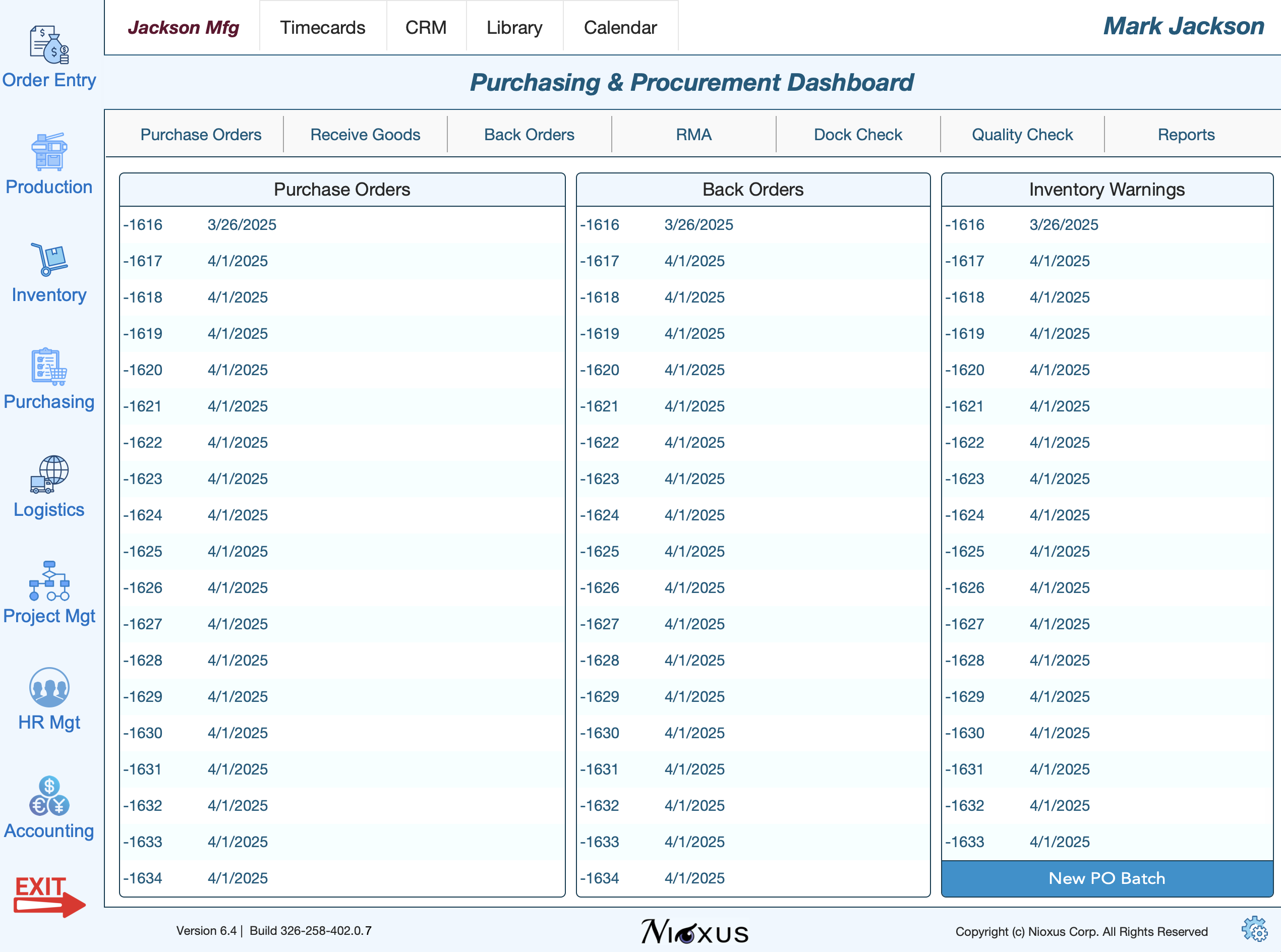Open Inventory hand-truck icon
Viewport: 1281px width, 952px height.
49,259
